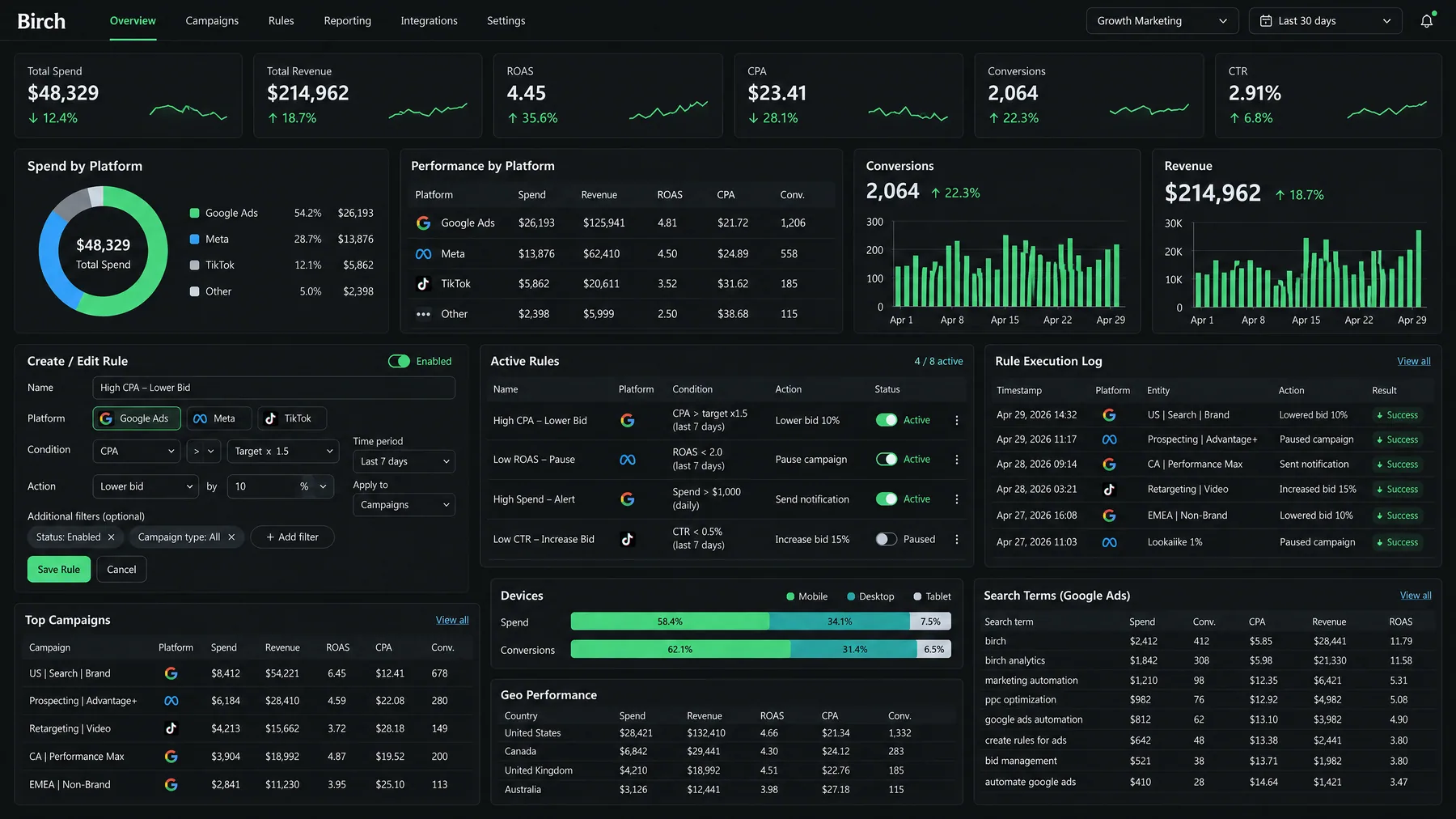
Task: Go to the Campaigns tab
Action: (212, 21)
